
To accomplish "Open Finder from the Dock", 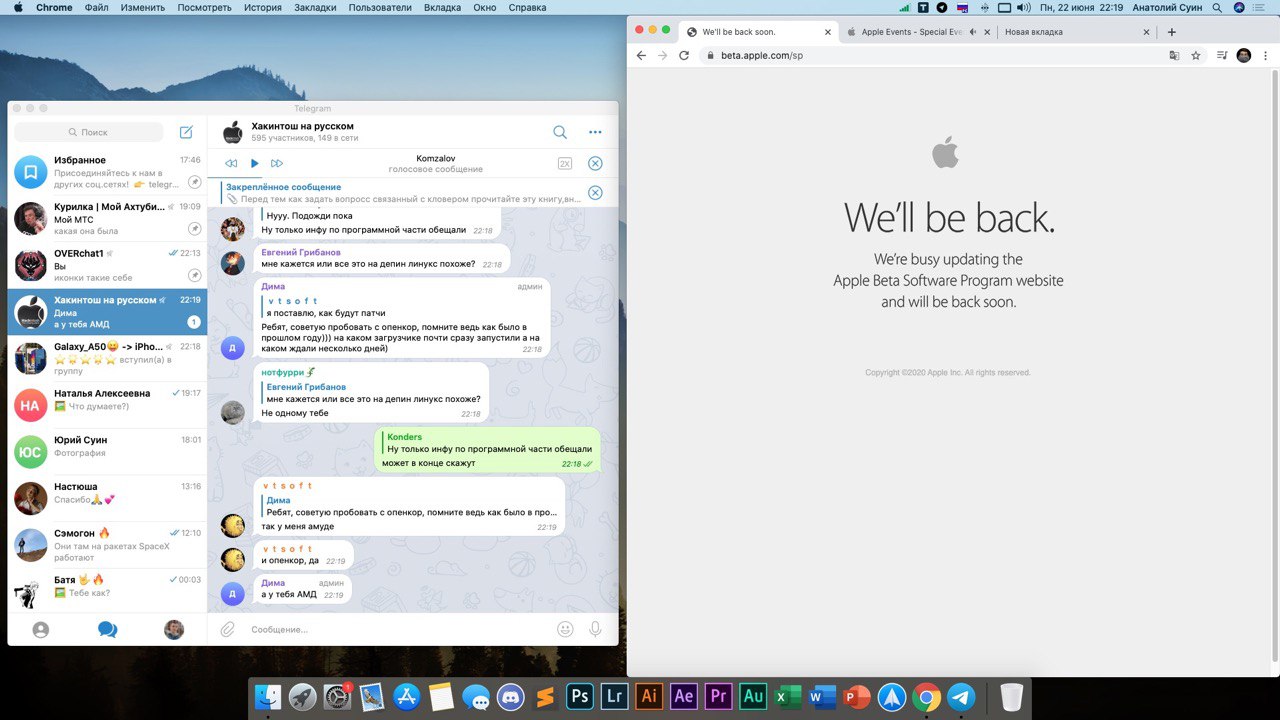I will [268, 696].
